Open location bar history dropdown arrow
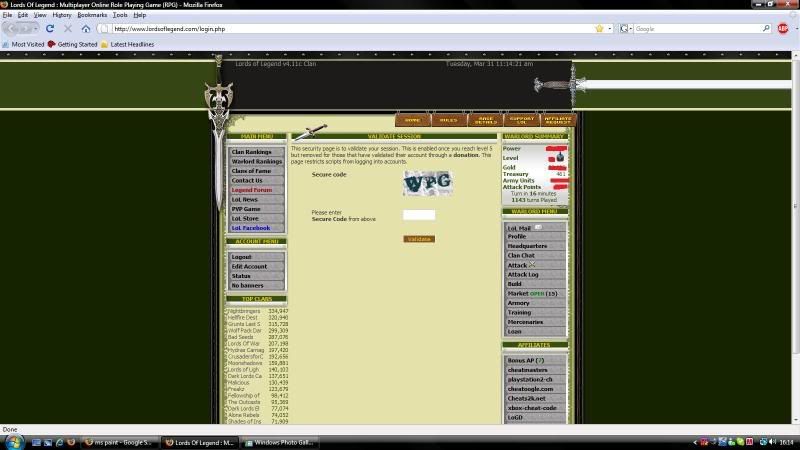800x450 pixels. [x=610, y=29]
